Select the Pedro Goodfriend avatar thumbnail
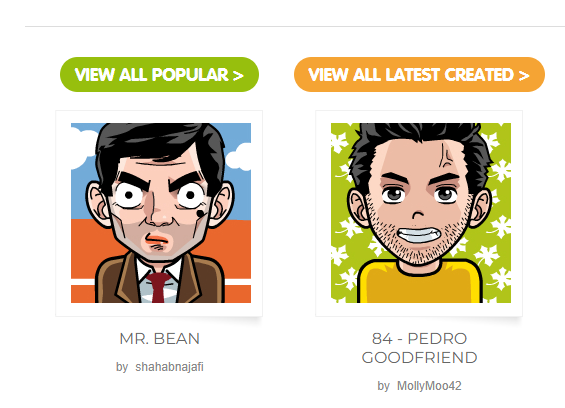This screenshot has width=565, height=408. coord(421,213)
